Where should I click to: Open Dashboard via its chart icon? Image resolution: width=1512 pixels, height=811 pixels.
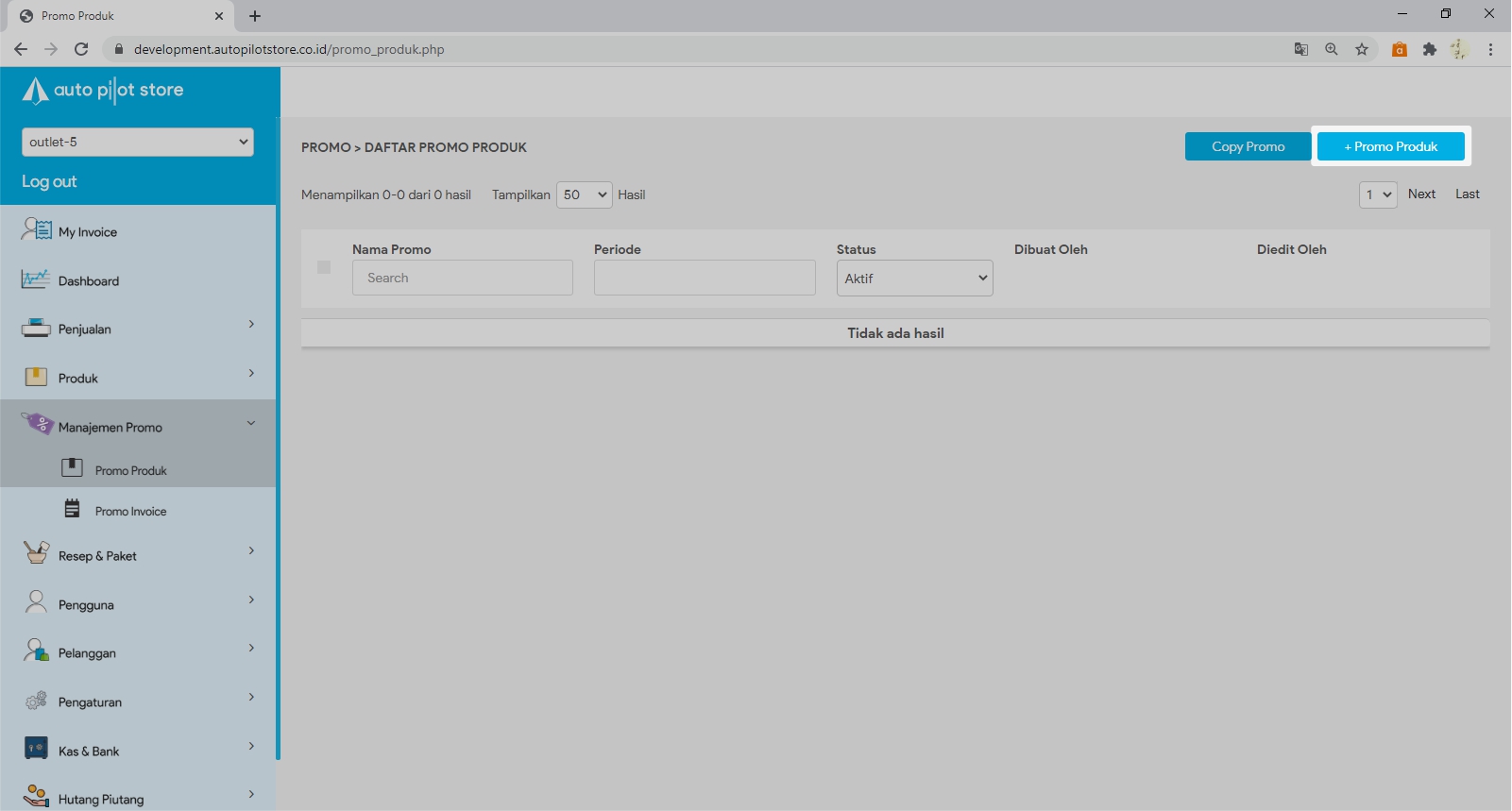click(35, 279)
